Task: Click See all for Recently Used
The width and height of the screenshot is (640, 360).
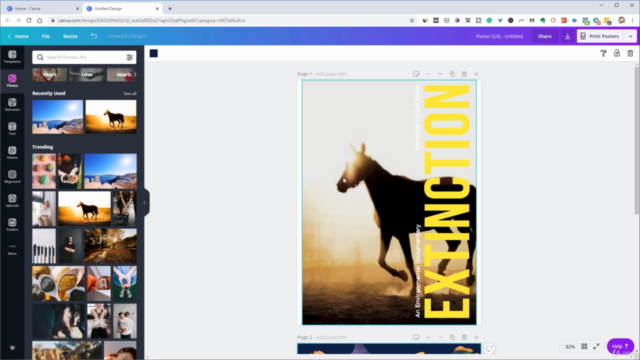Action: click(130, 93)
